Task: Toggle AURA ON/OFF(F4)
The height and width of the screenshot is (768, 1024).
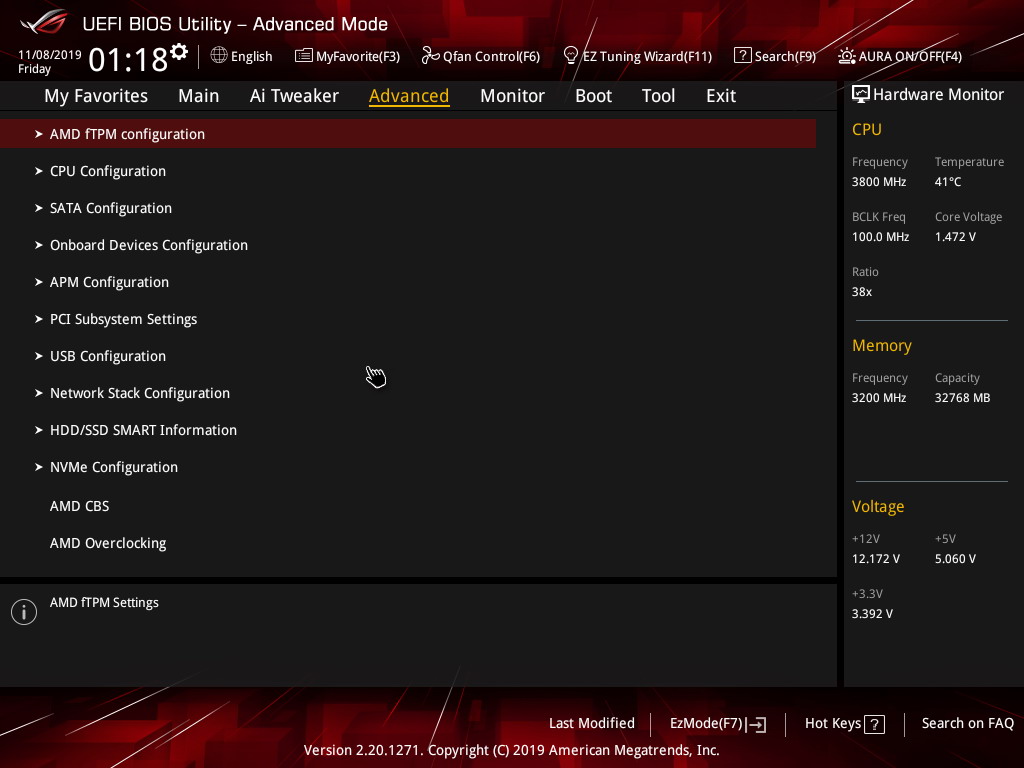Action: pyautogui.click(x=910, y=56)
